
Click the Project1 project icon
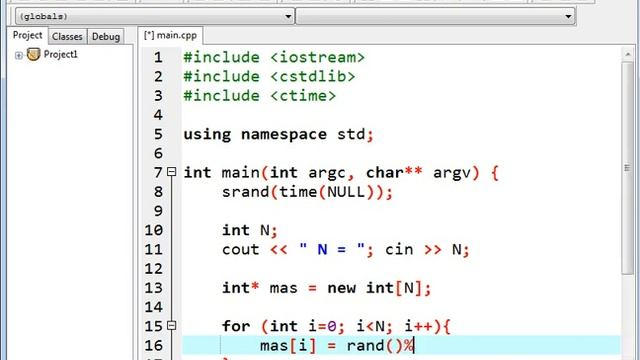coord(33,54)
